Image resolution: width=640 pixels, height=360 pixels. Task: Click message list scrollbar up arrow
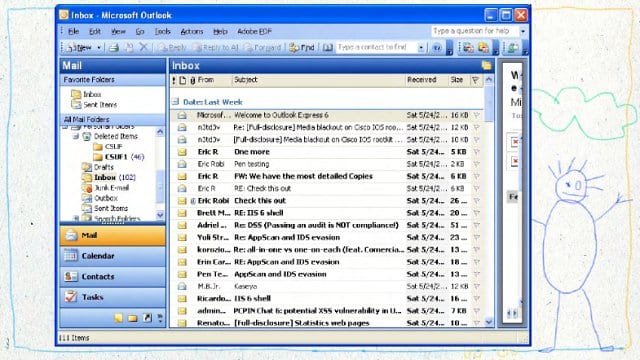click(x=489, y=80)
